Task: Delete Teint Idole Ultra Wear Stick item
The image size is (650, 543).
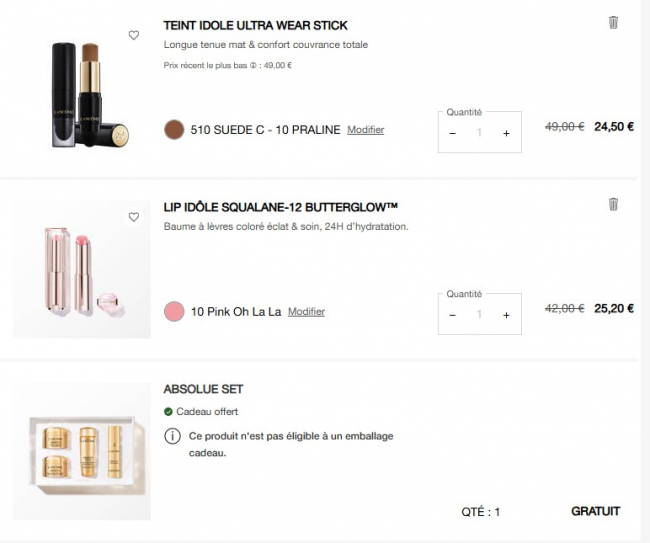Action: [x=613, y=22]
